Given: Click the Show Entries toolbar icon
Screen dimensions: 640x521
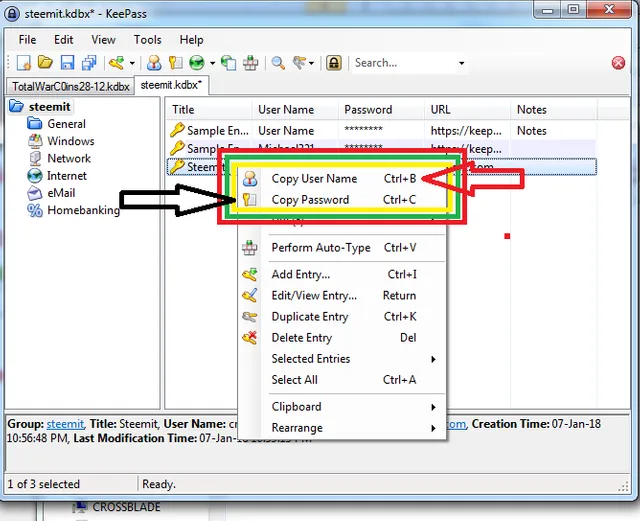Looking at the screenshot, I should click(x=299, y=63).
